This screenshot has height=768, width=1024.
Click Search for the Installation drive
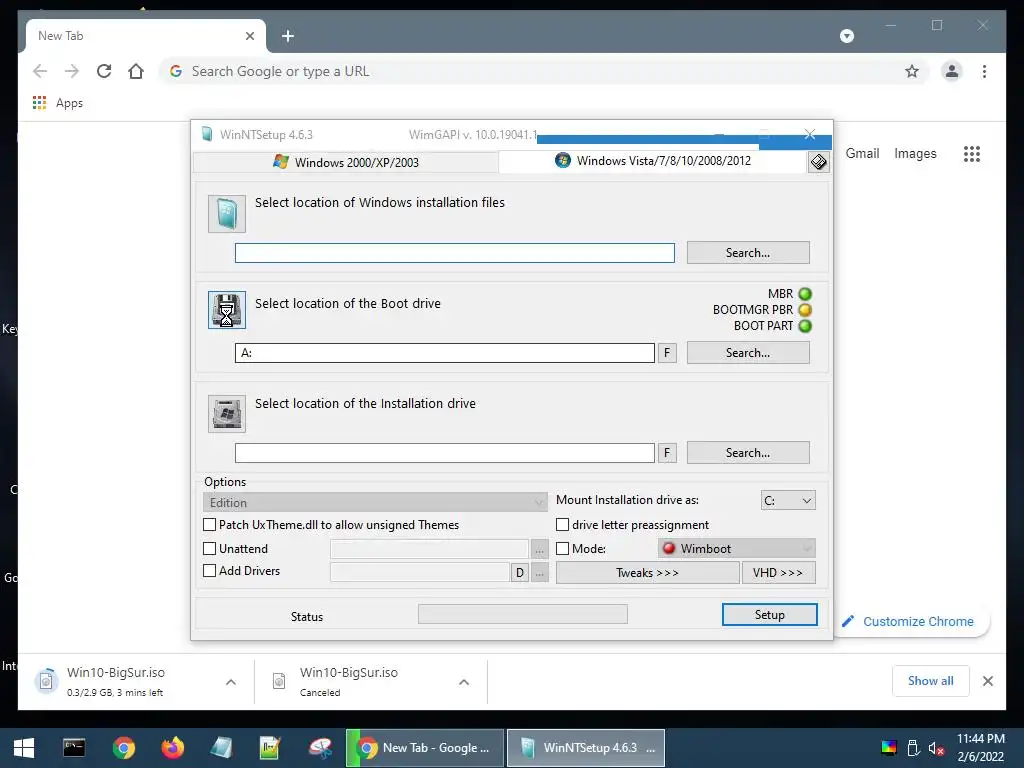coord(748,453)
